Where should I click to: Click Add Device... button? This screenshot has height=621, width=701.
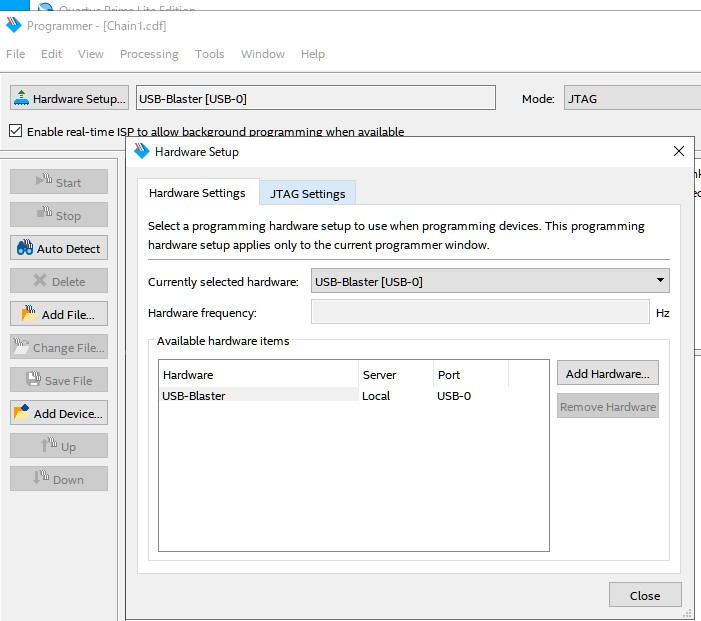pos(59,413)
